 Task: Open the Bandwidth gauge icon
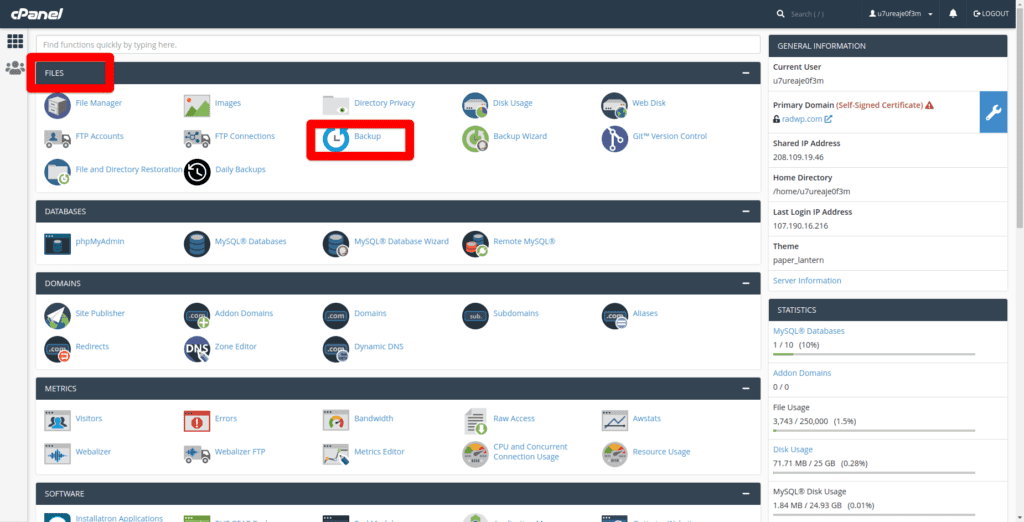tap(336, 419)
